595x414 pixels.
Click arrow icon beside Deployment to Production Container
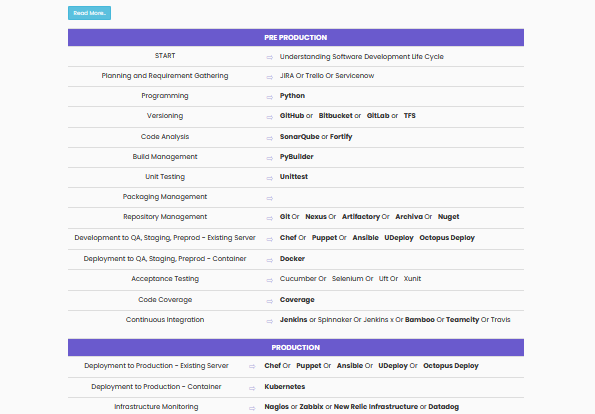252,389
